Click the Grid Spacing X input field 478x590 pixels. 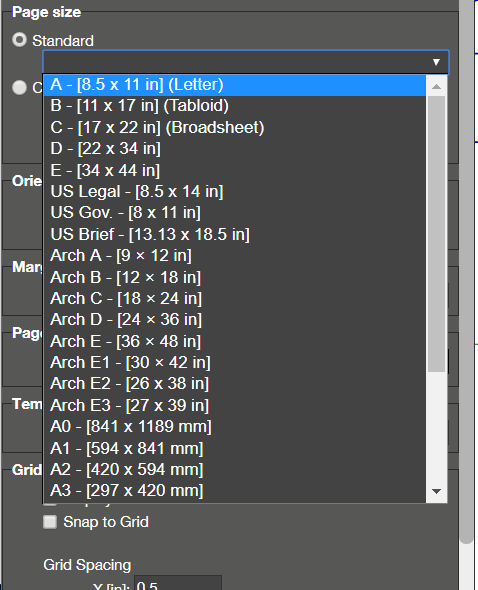[178, 583]
